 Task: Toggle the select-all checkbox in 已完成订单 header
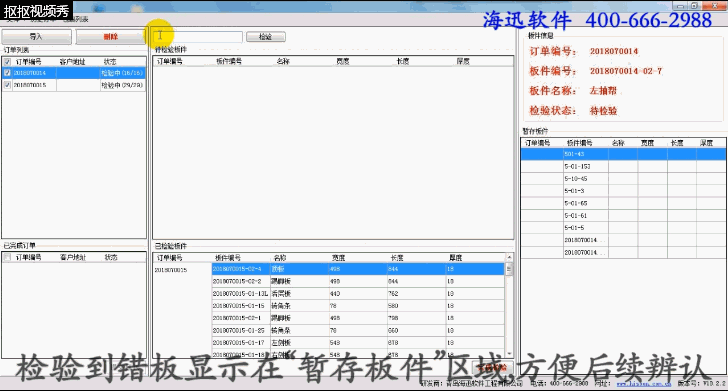pos(7,257)
